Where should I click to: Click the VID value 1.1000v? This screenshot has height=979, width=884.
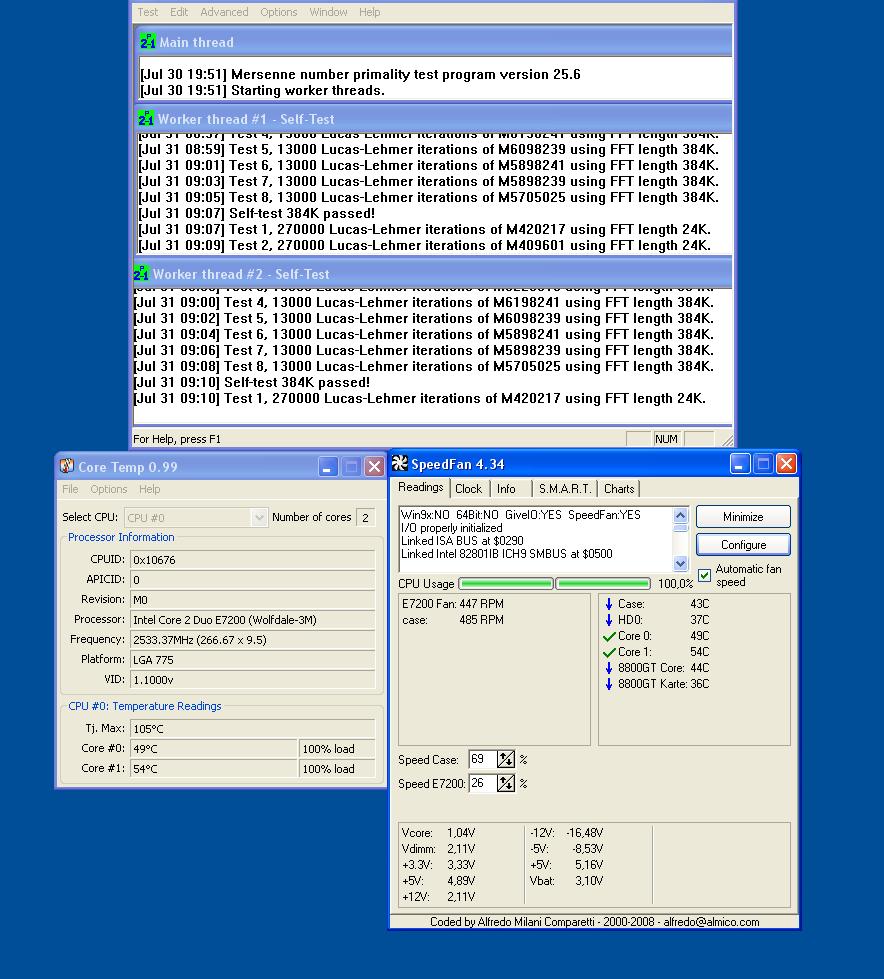point(252,680)
